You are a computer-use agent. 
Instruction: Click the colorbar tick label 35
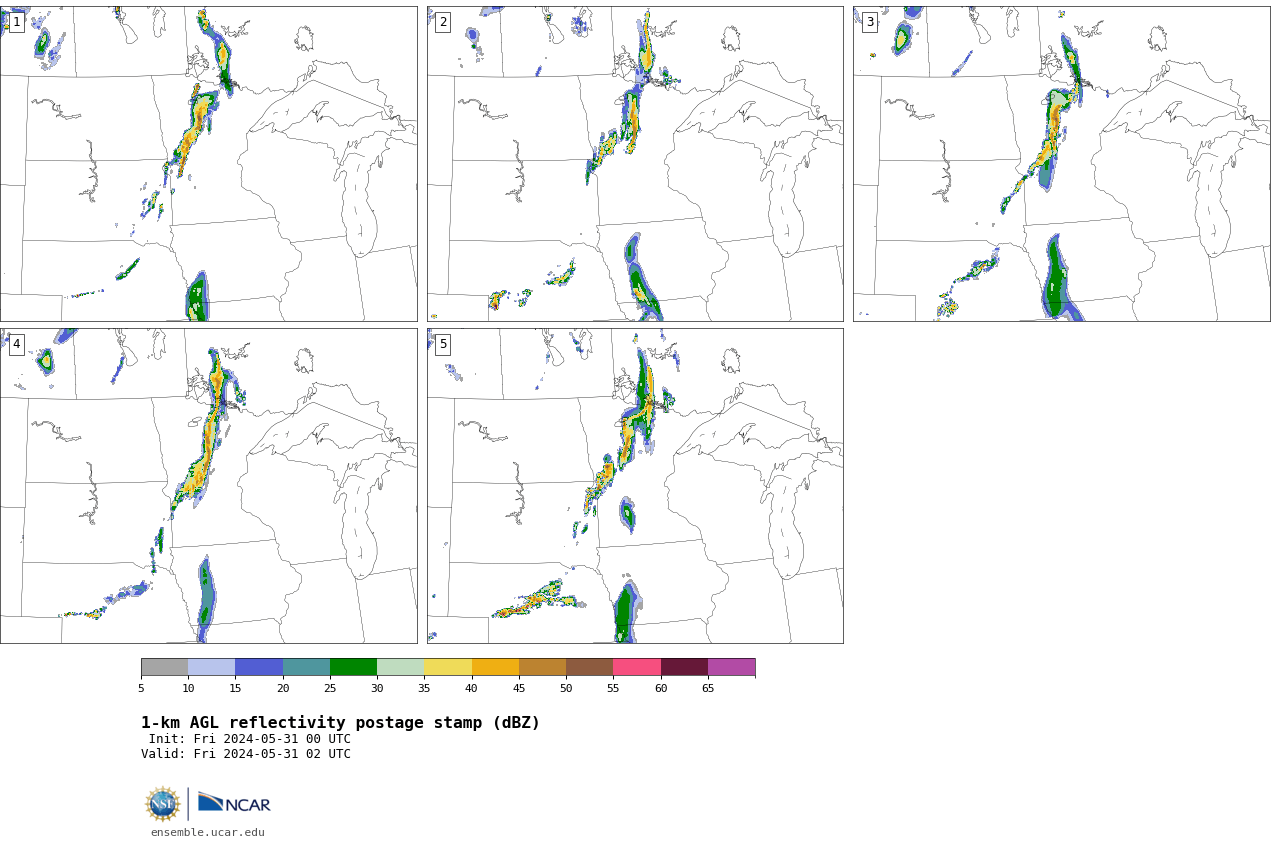424,688
